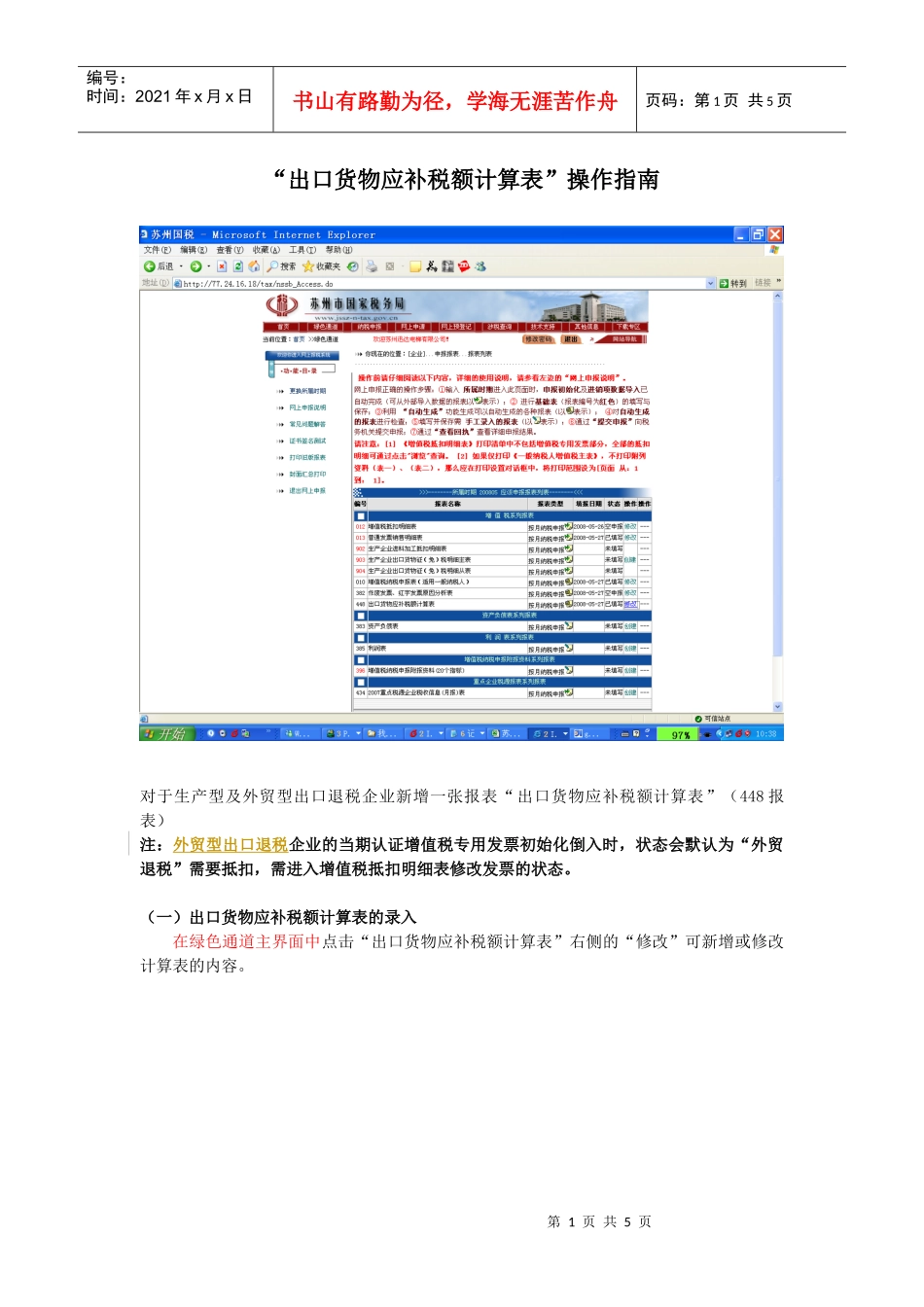
Task: Click the 可信站点 green check status icon
Action: [x=698, y=719]
